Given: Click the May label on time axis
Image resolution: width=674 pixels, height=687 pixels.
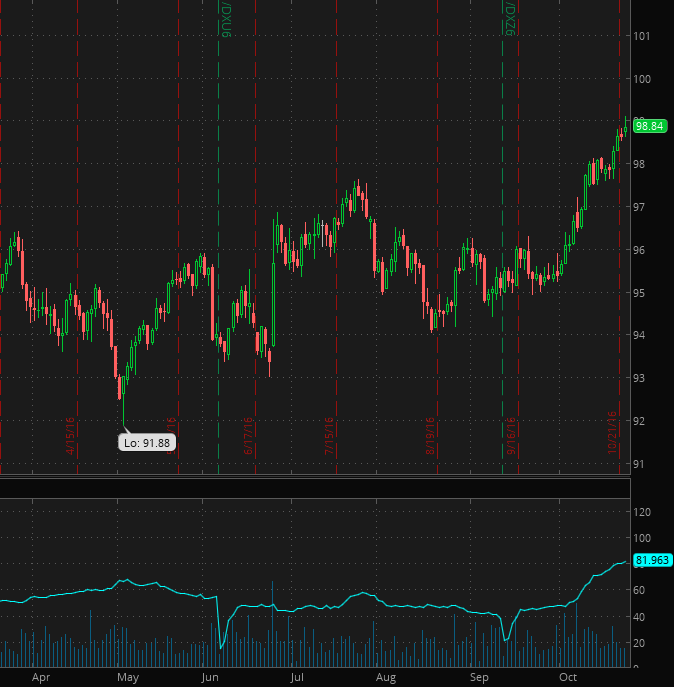Looking at the screenshot, I should pyautogui.click(x=127, y=677).
